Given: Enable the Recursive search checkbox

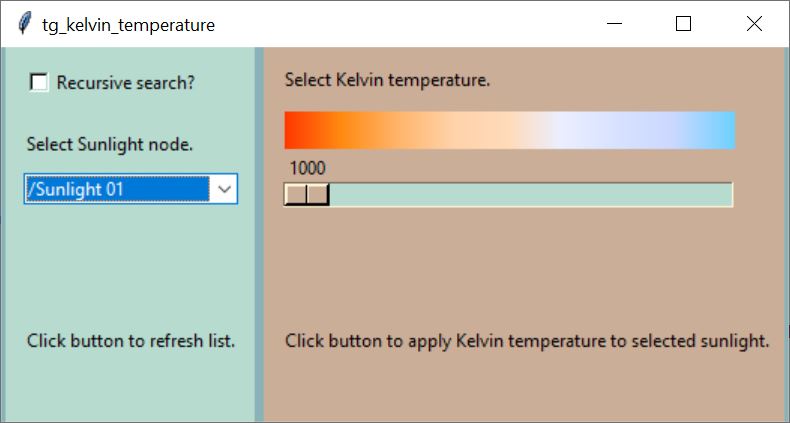Looking at the screenshot, I should click(39, 82).
